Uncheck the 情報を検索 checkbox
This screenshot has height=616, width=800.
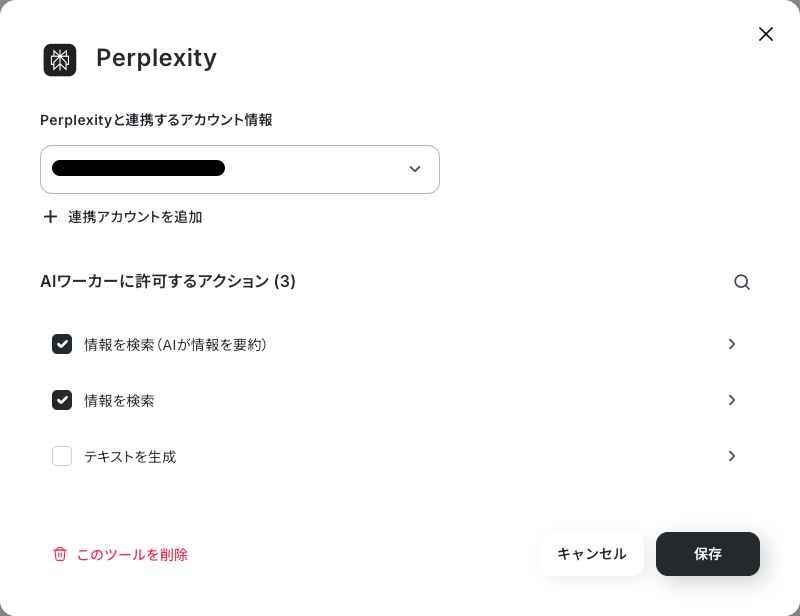coord(62,400)
